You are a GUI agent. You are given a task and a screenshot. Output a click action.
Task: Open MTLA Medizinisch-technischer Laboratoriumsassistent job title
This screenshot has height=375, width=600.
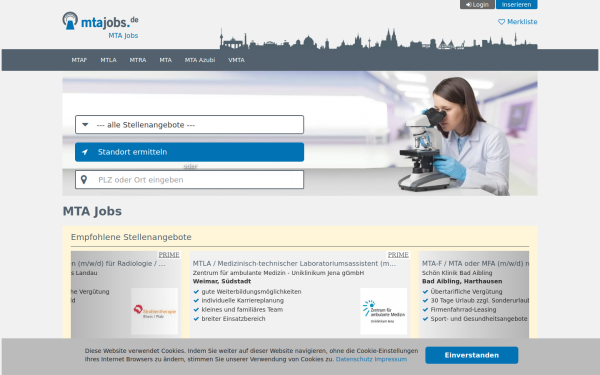(294, 263)
